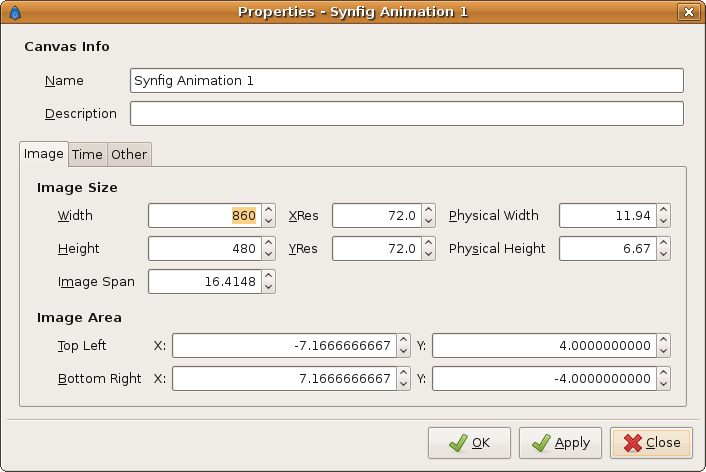
Task: Increase Width with the up arrow
Action: 268,210
